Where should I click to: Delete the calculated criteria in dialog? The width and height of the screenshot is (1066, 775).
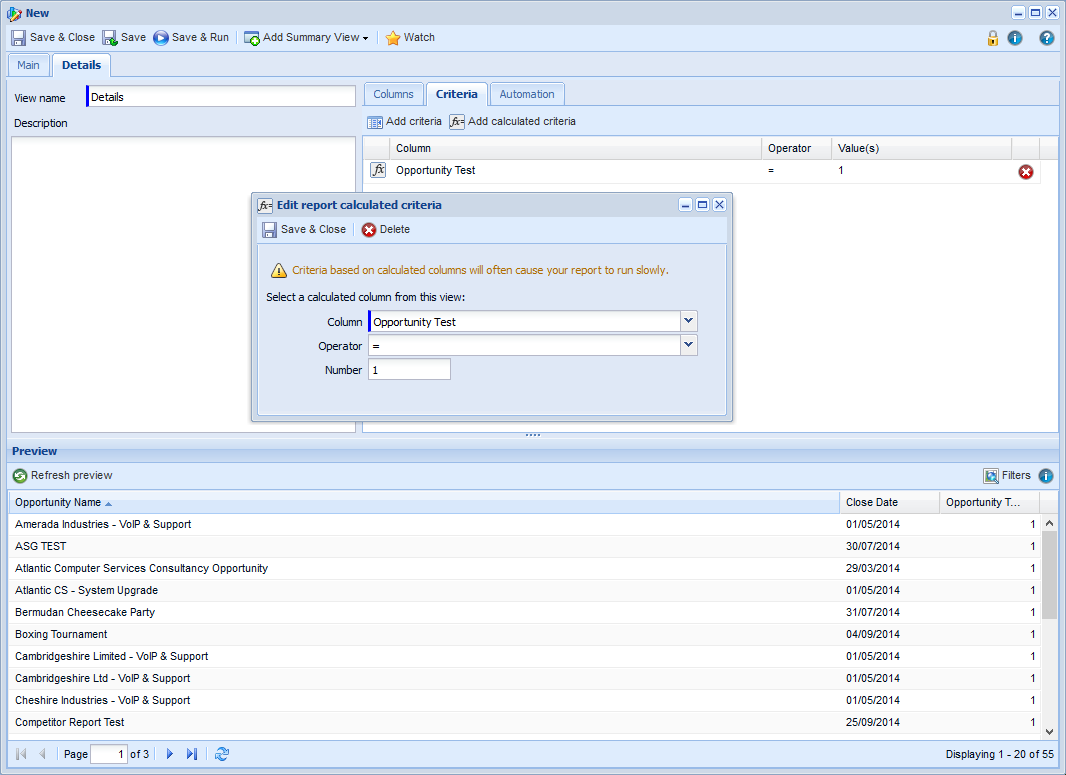pyautogui.click(x=386, y=230)
